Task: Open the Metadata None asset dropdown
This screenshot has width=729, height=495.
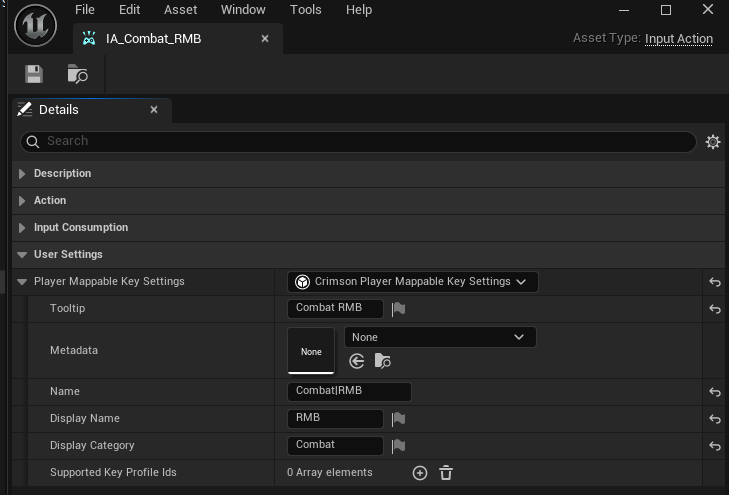Action: click(x=440, y=337)
